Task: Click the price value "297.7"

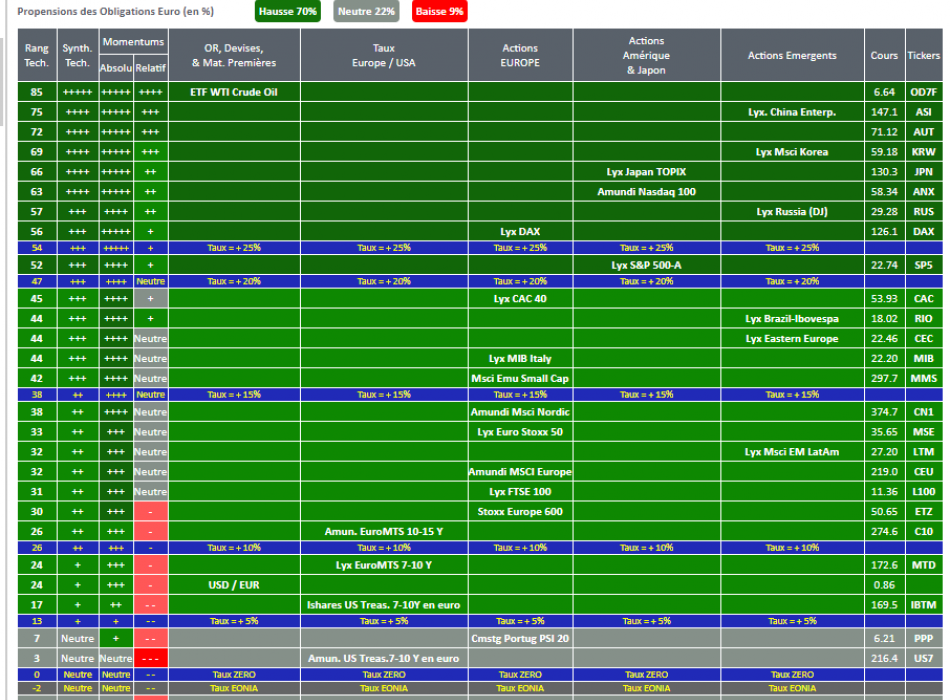Action: click(885, 379)
